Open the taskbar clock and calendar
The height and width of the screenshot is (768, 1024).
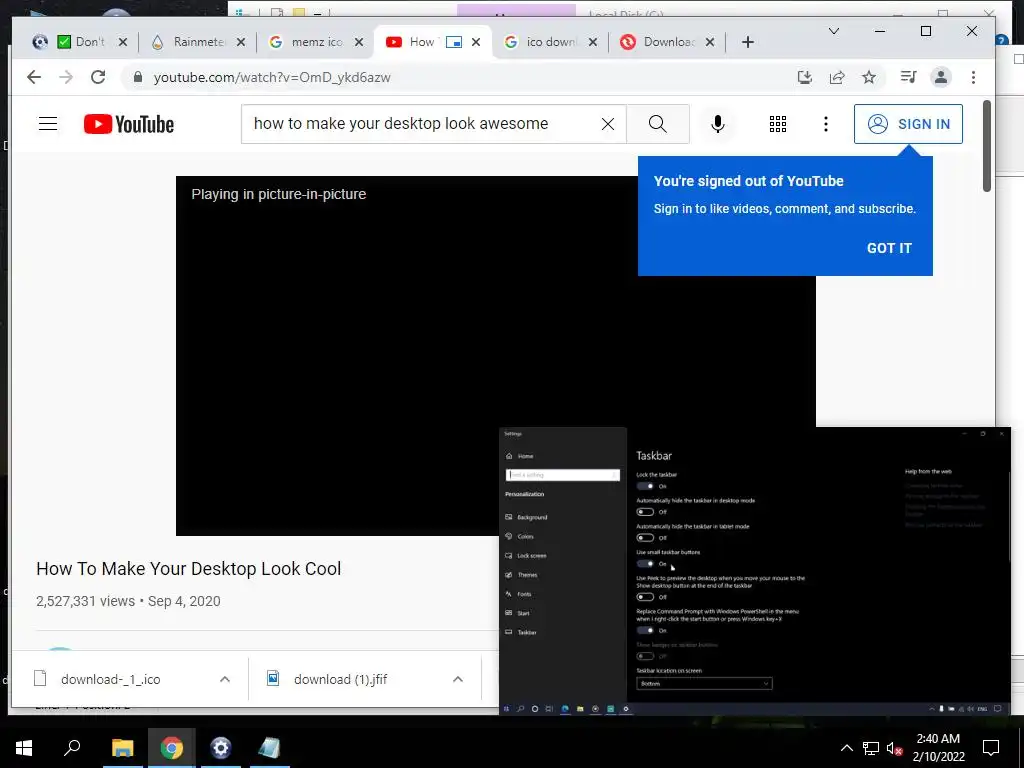pos(938,748)
